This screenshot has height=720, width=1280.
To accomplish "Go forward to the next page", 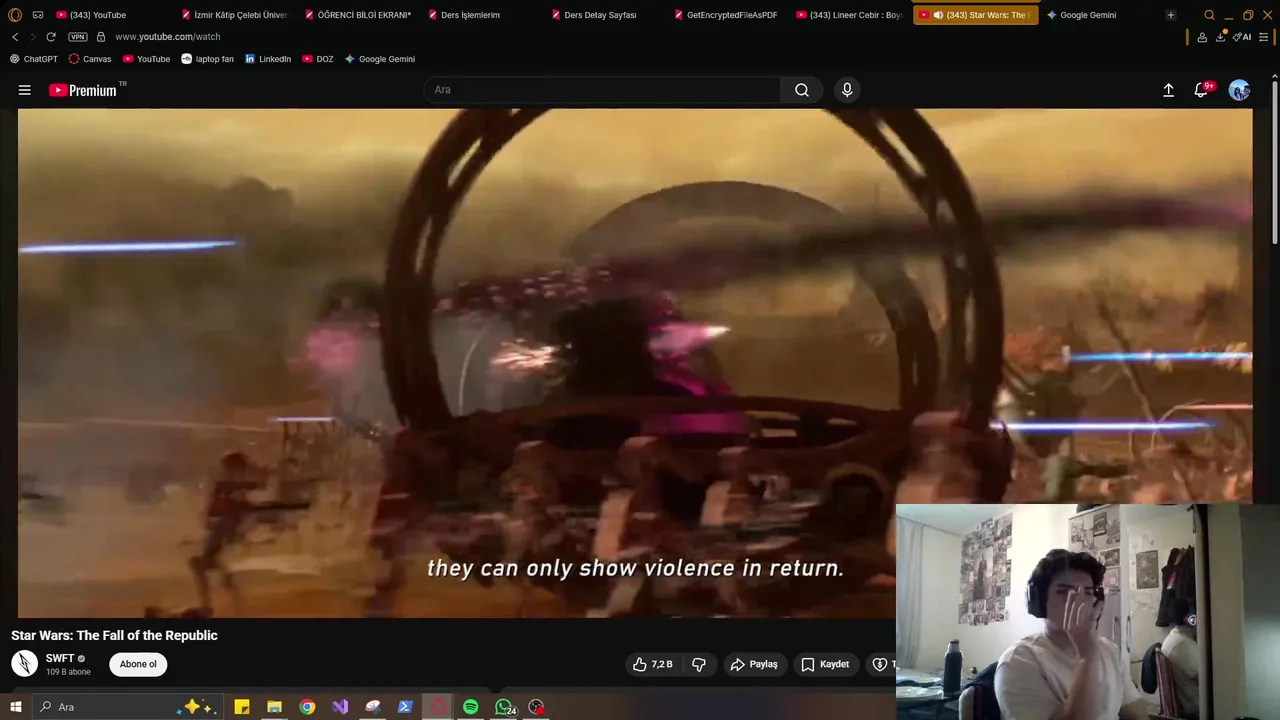I will coord(32,37).
